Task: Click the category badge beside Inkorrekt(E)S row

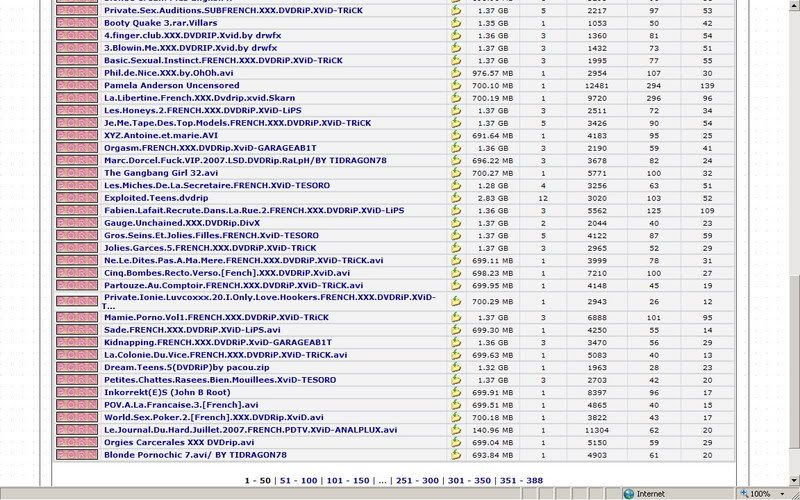Action: [77, 392]
